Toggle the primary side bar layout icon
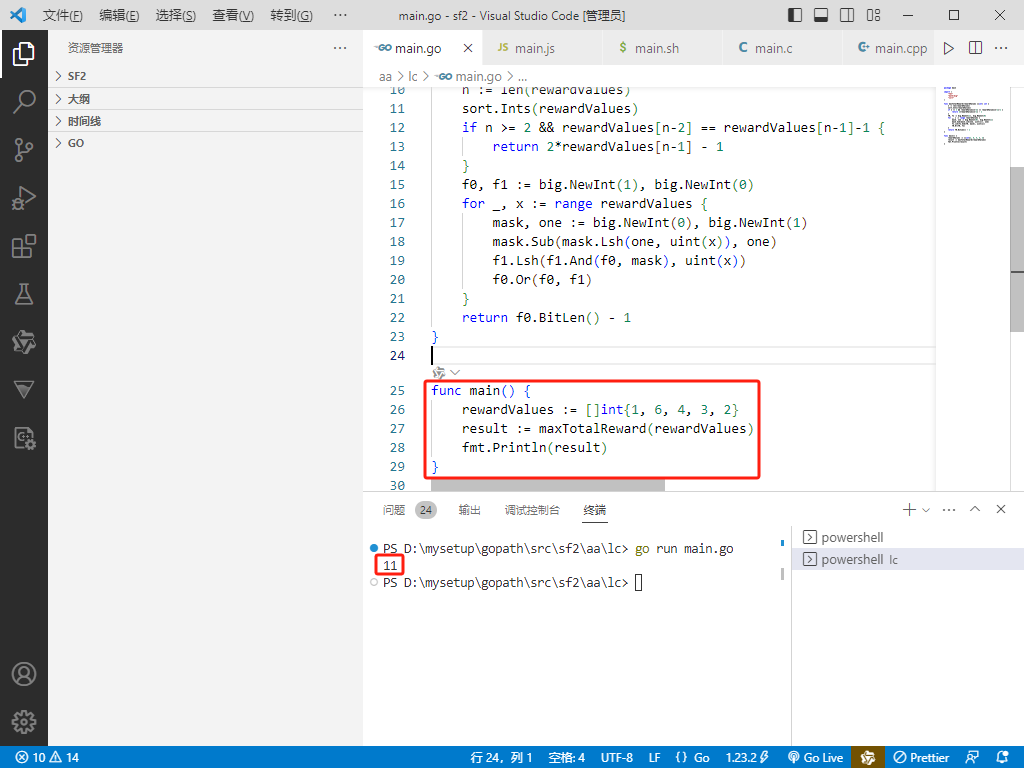 point(795,15)
